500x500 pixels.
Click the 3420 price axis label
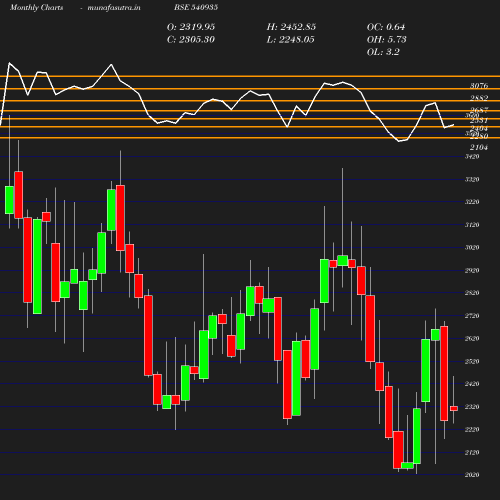472,157
